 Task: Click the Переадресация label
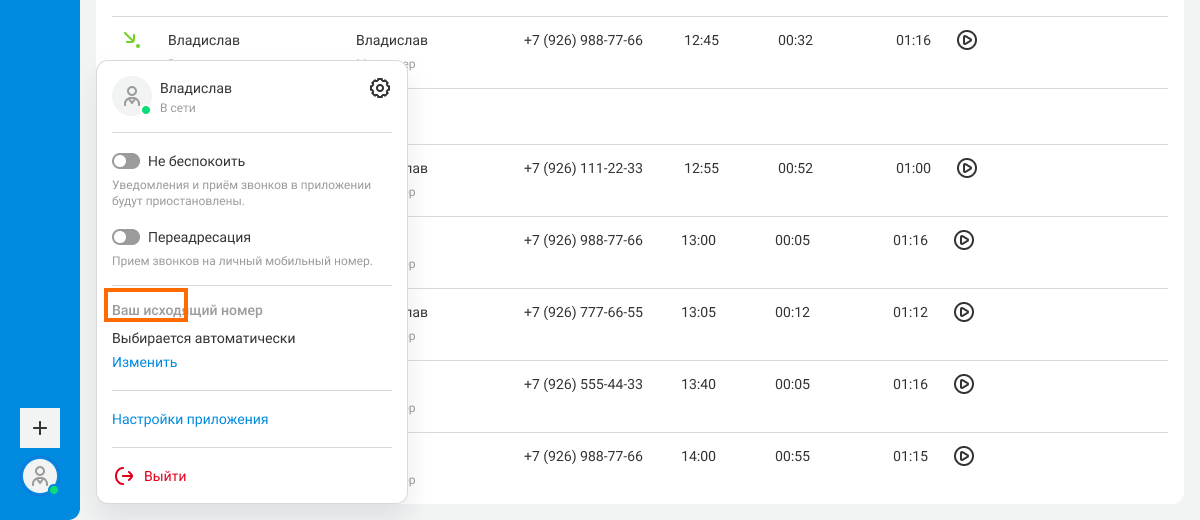[199, 237]
